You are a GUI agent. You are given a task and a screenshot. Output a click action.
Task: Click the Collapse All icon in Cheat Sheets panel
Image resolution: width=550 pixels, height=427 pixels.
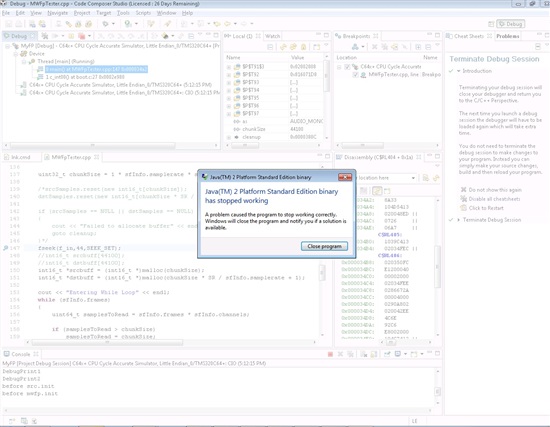click(x=538, y=47)
